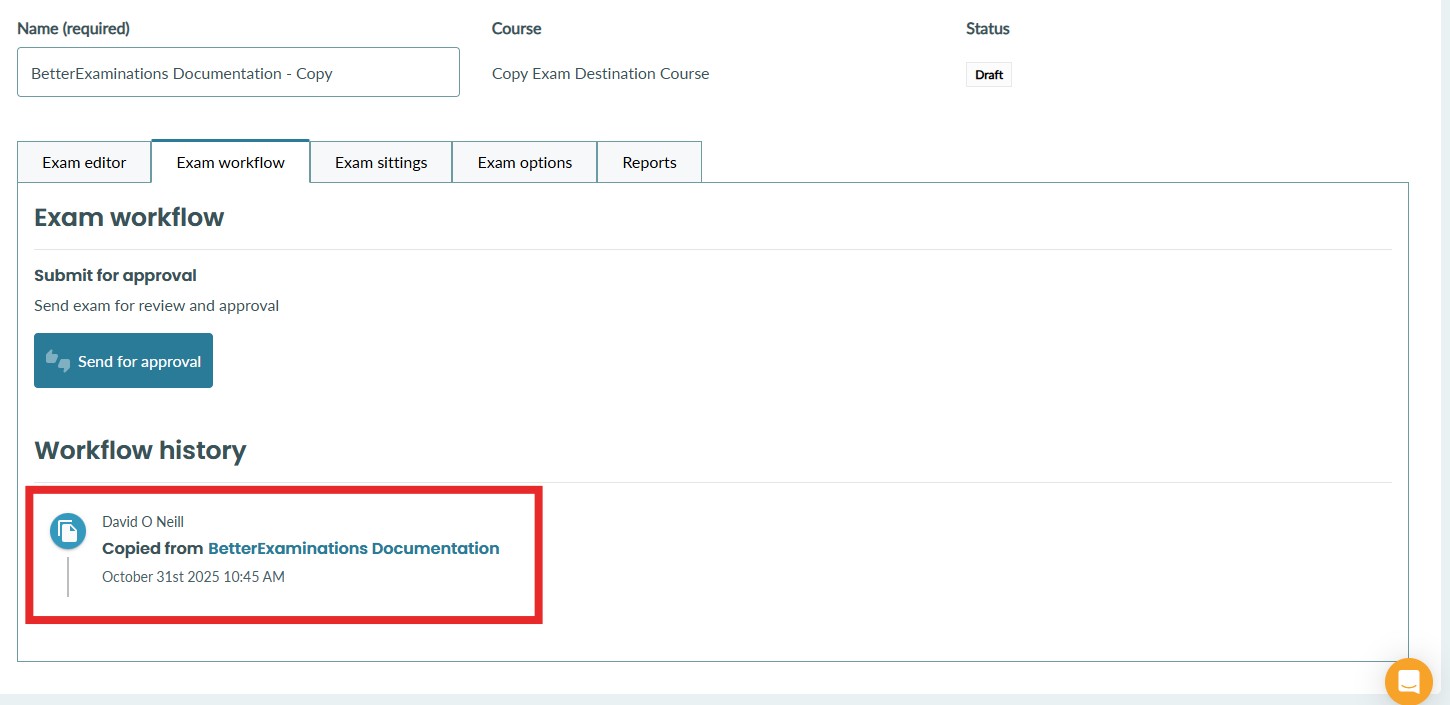This screenshot has width=1450, height=705.
Task: Click the Name (required) field label
Action: [73, 29]
